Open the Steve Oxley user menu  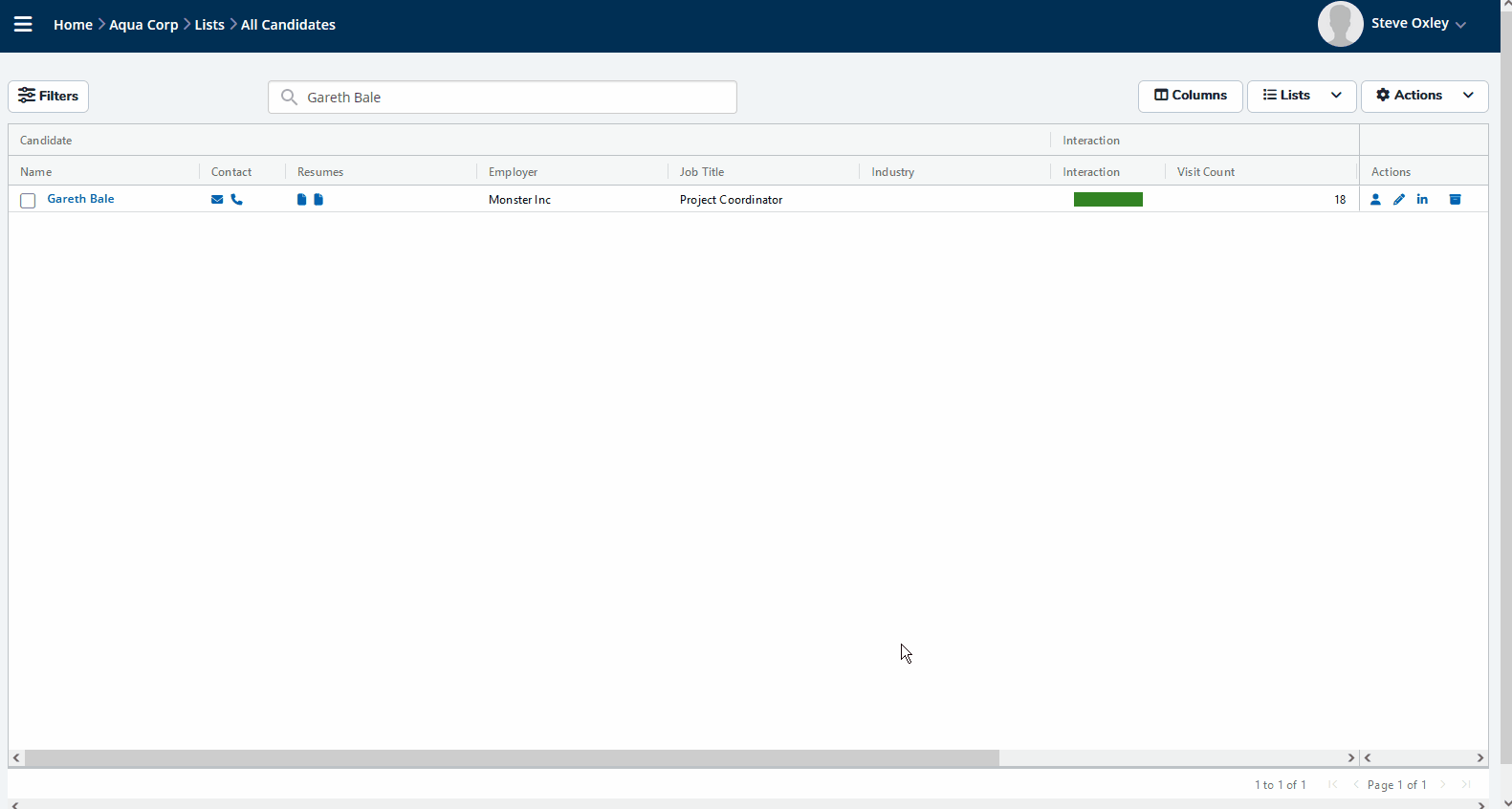coord(1417,24)
